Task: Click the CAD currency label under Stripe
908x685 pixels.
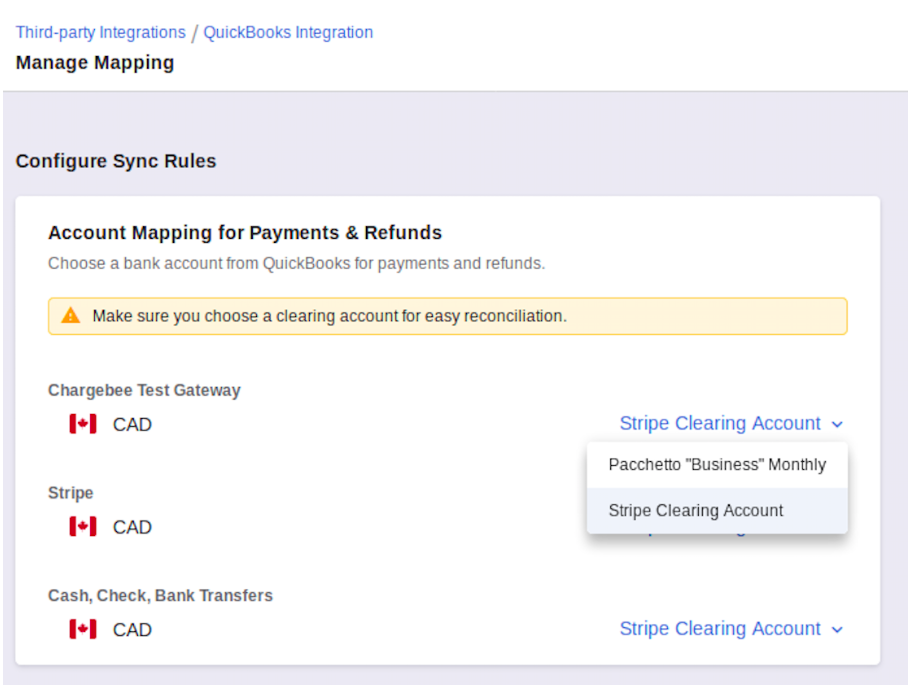Action: click(132, 527)
